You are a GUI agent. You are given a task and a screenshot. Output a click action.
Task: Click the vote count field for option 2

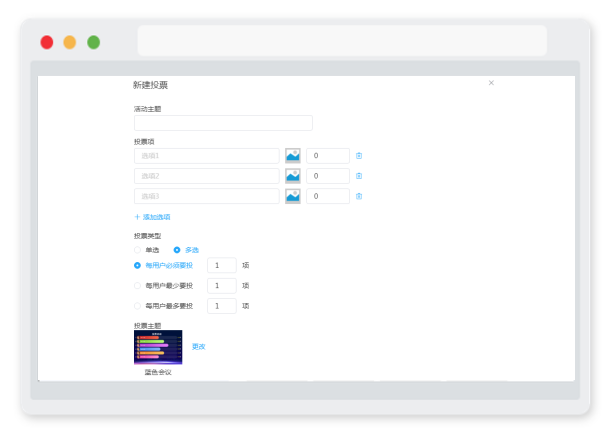click(328, 176)
